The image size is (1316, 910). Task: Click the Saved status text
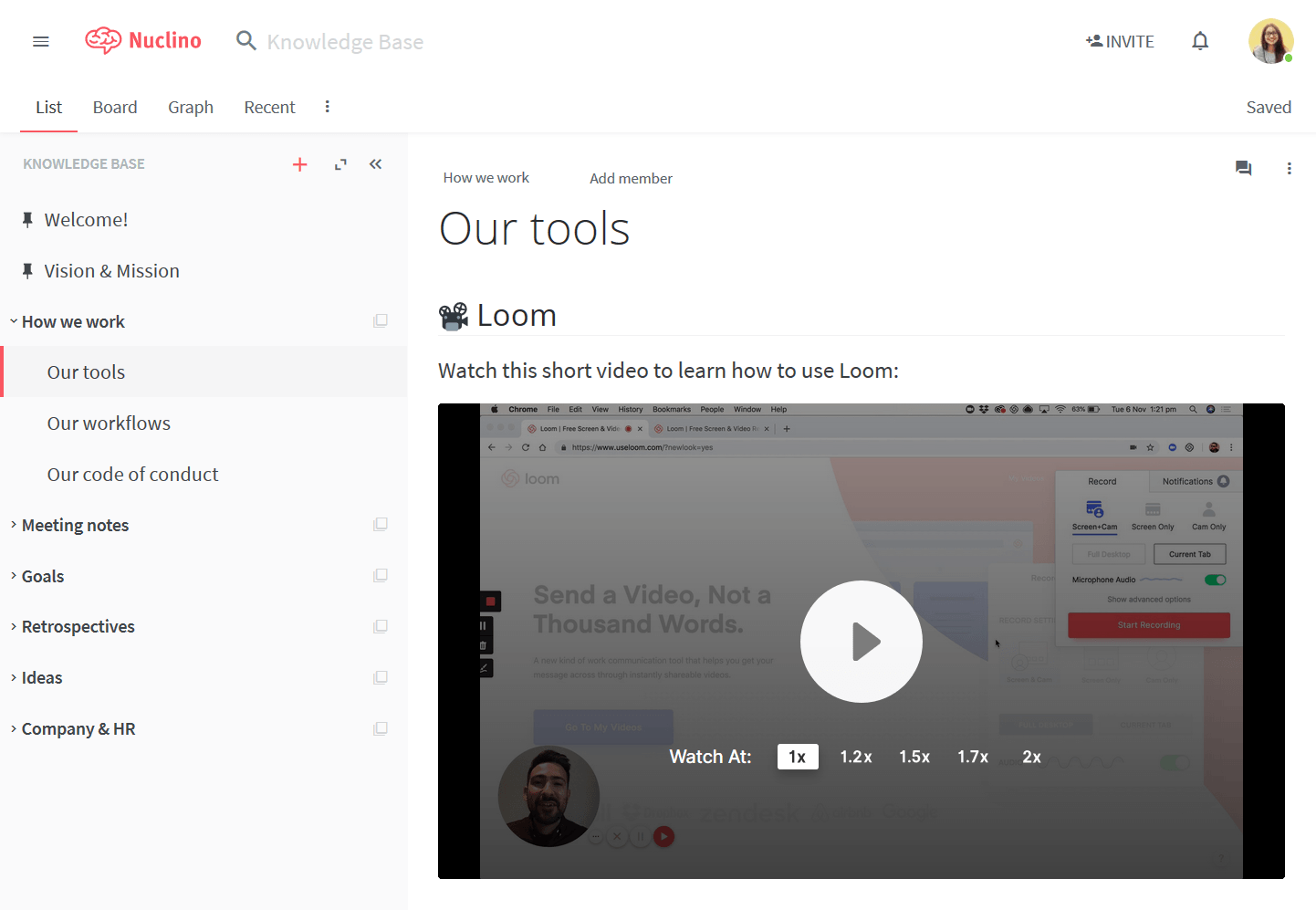pyautogui.click(x=1269, y=108)
